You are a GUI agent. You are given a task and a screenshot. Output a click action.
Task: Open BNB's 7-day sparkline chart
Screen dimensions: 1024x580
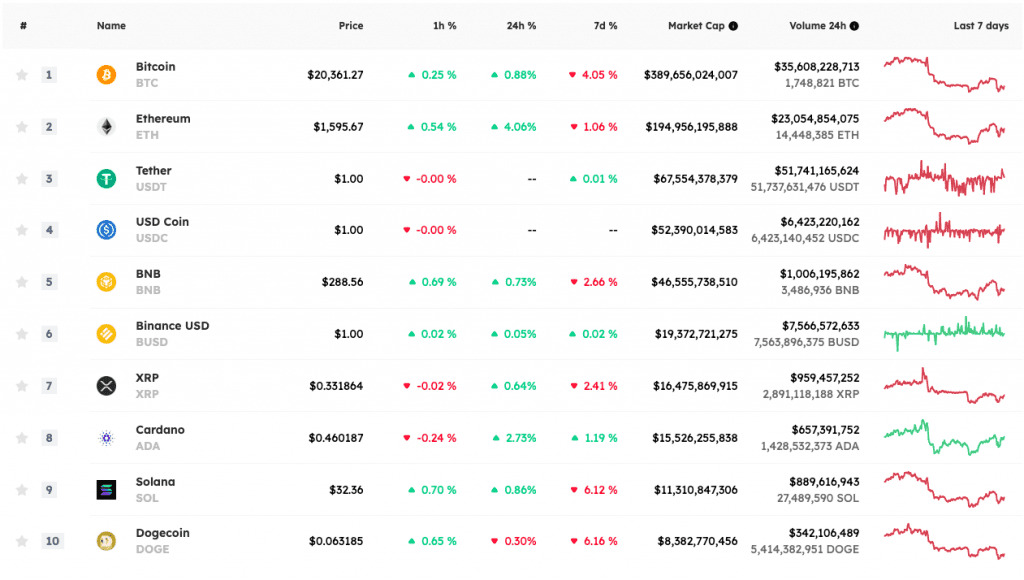pyautogui.click(x=944, y=282)
